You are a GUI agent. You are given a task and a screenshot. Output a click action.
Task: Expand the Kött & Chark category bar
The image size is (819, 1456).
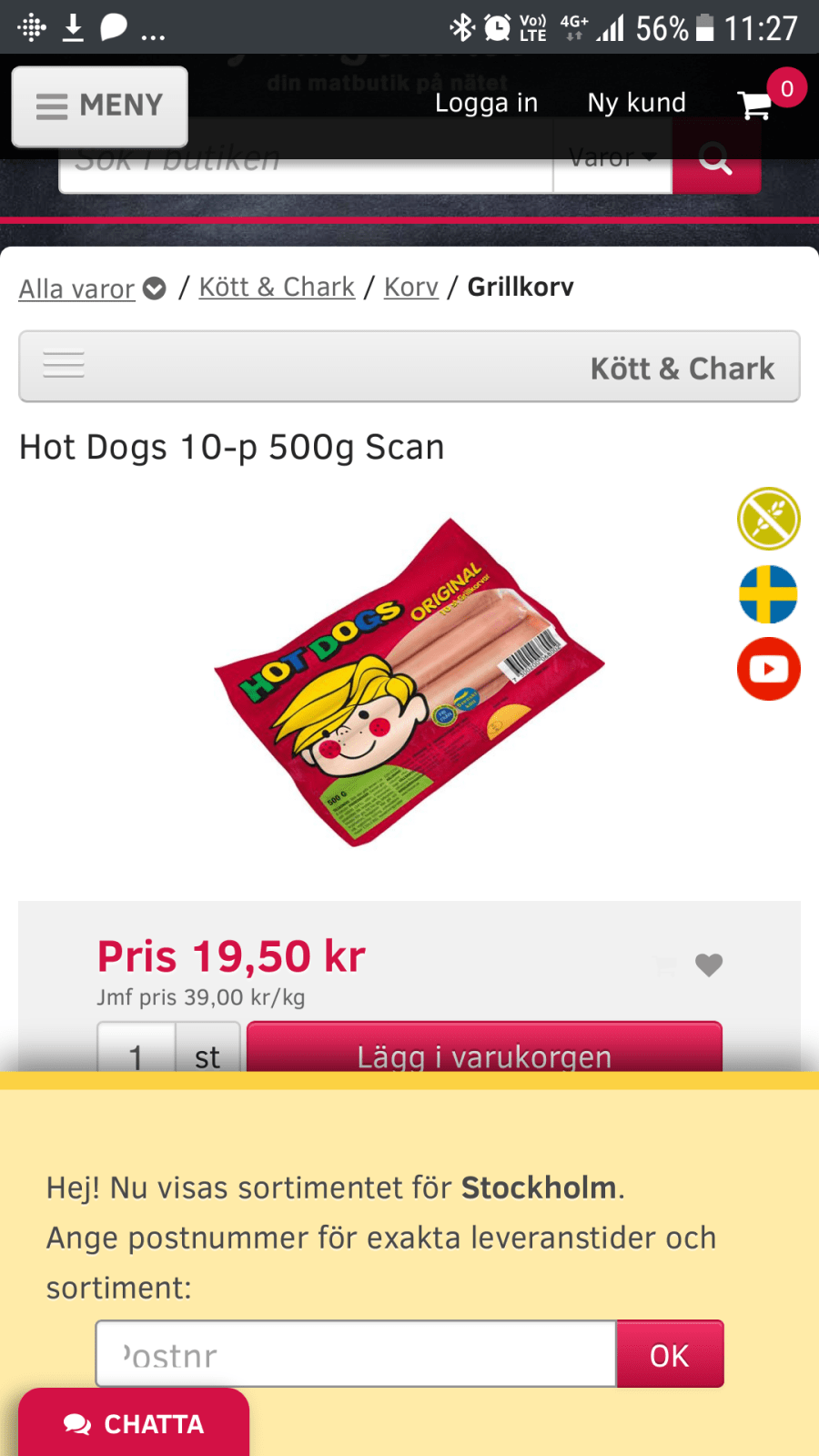(409, 367)
